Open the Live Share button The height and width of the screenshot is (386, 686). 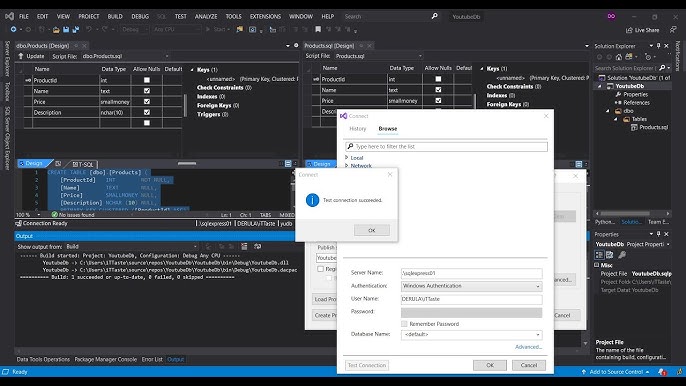point(642,30)
